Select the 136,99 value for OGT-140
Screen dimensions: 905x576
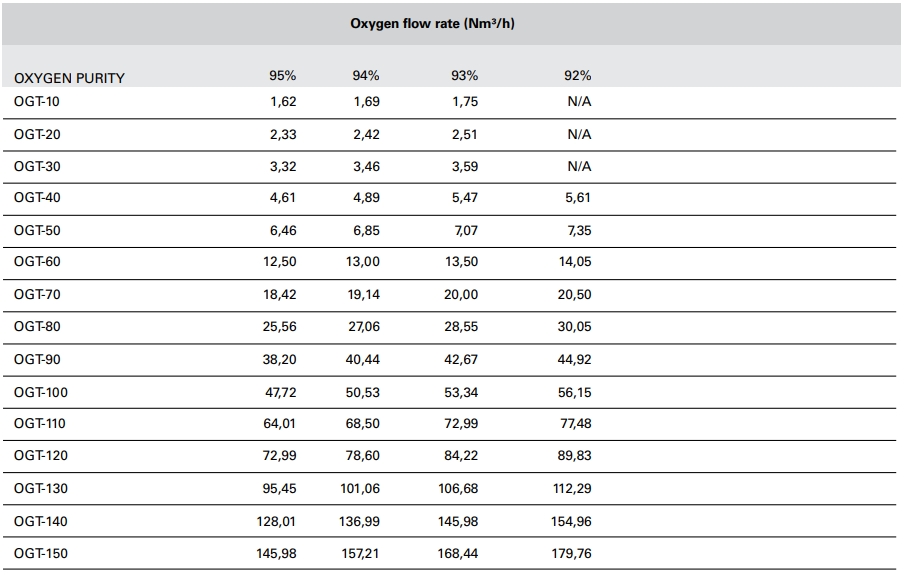pos(358,521)
